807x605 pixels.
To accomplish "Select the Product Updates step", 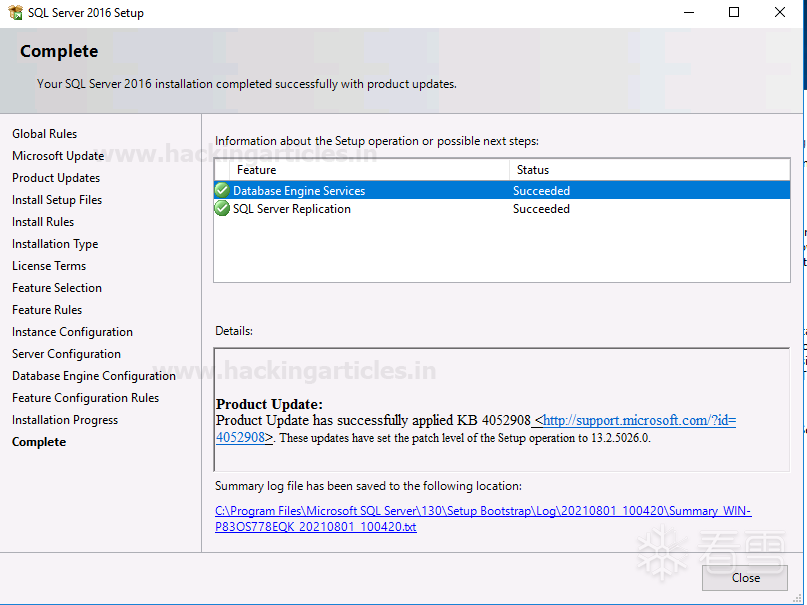I will click(x=56, y=178).
